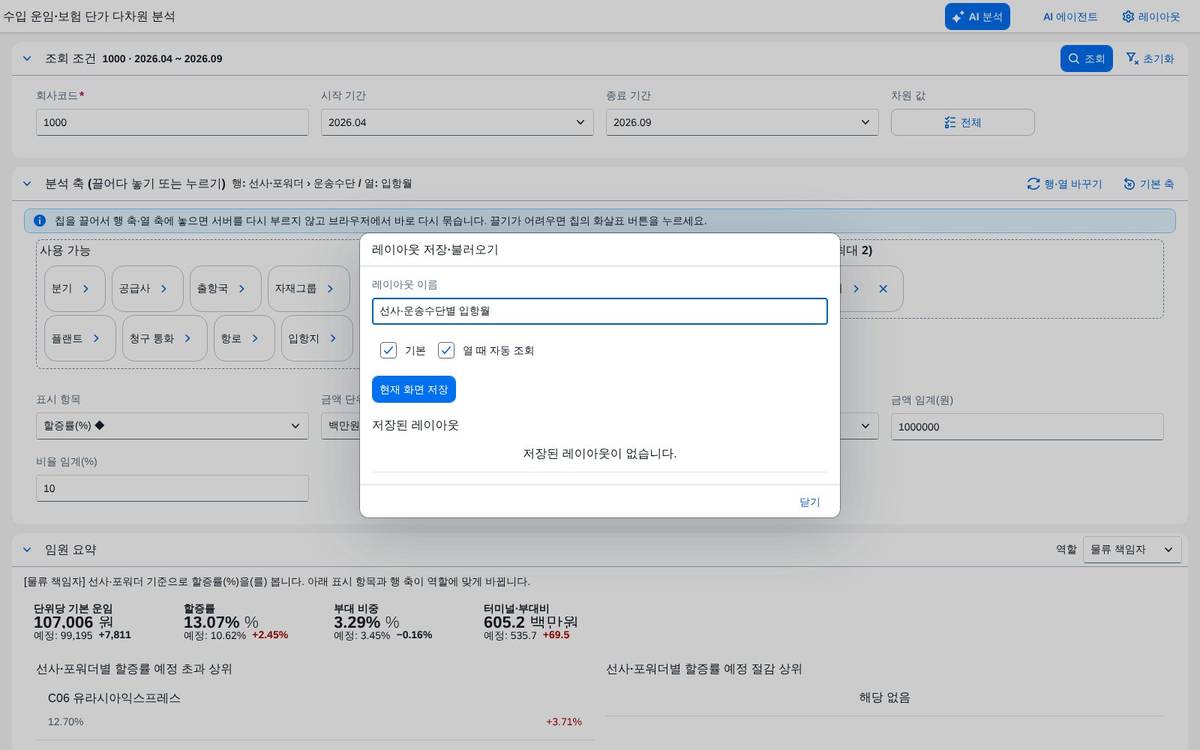1200x750 pixels.
Task: Click the '저장된 레이아웃이 없습니다.' message
Action: pos(600,454)
